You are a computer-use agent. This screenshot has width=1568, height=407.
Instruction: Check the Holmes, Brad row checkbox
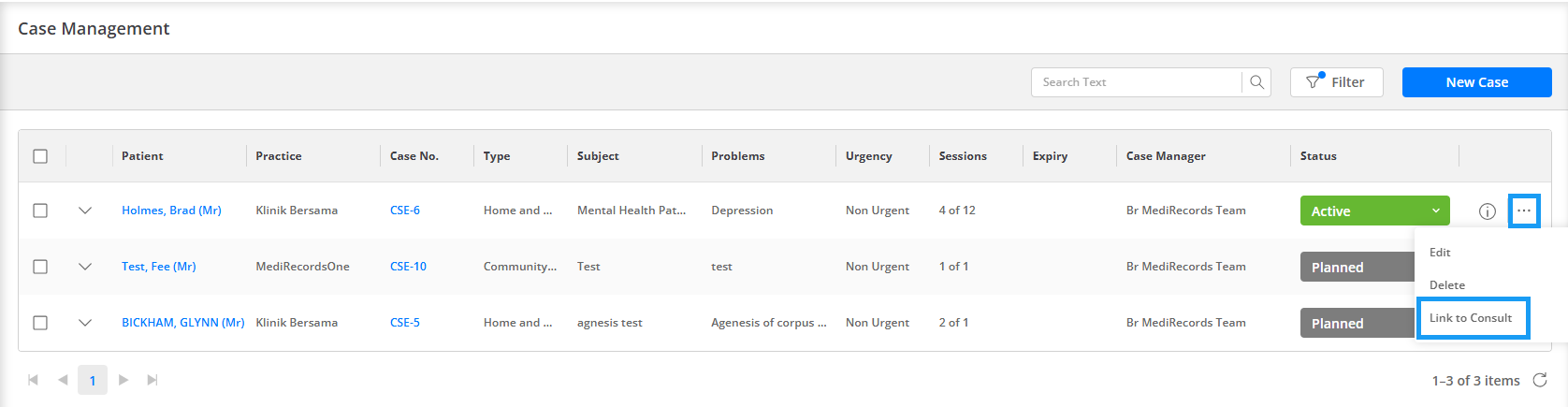coord(40,211)
